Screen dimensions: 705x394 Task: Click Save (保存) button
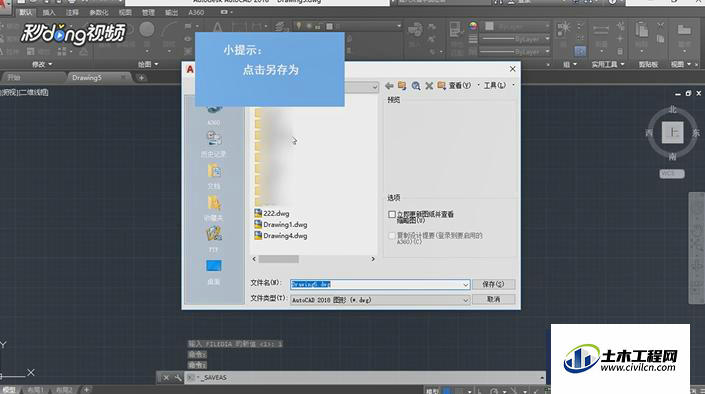coord(493,284)
